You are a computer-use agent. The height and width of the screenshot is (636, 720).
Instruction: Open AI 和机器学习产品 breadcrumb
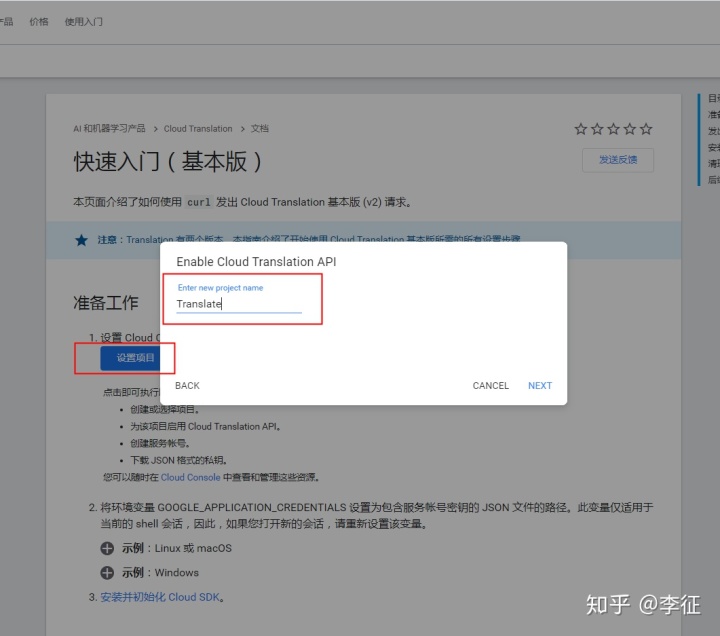[109, 129]
